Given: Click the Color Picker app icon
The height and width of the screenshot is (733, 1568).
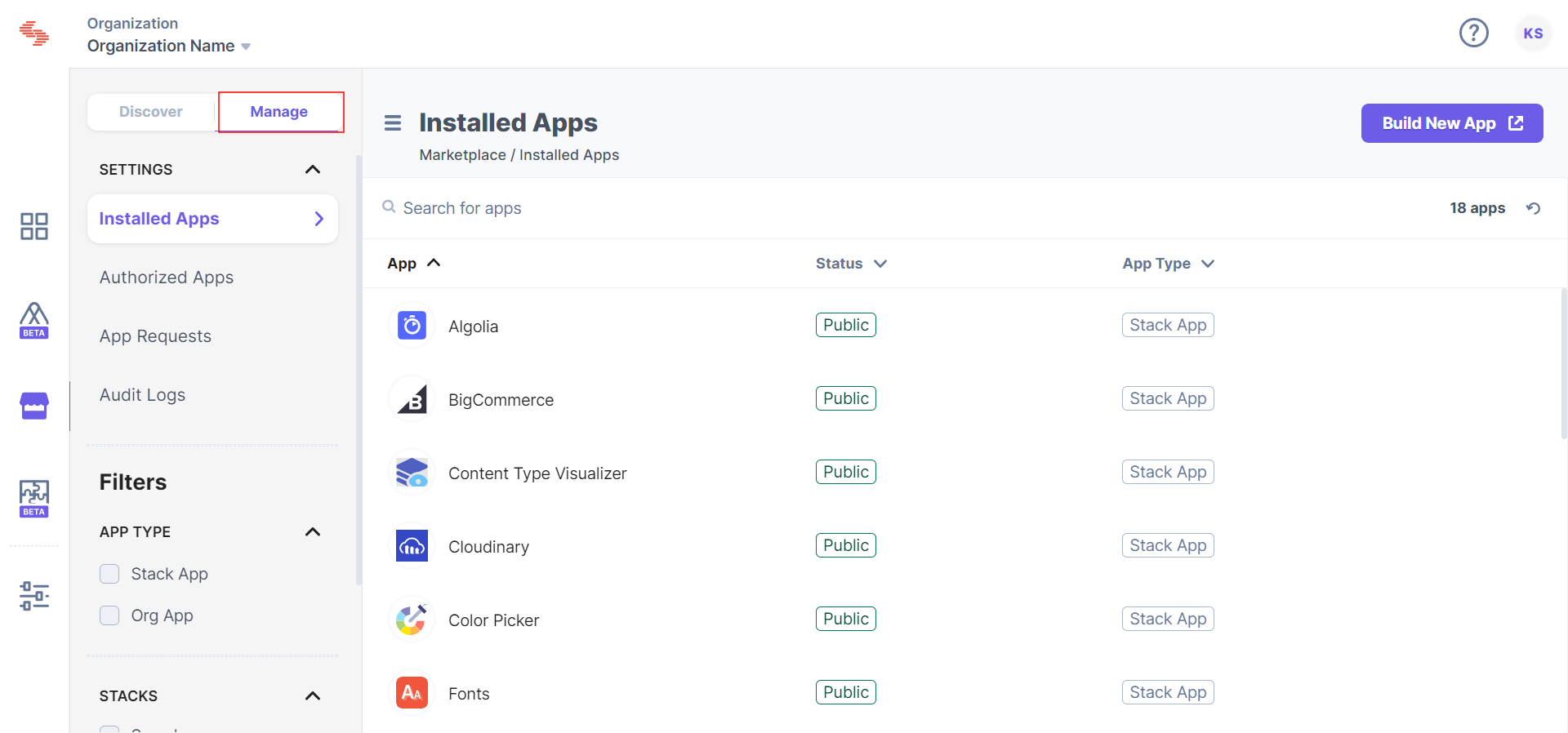Looking at the screenshot, I should click(x=412, y=620).
